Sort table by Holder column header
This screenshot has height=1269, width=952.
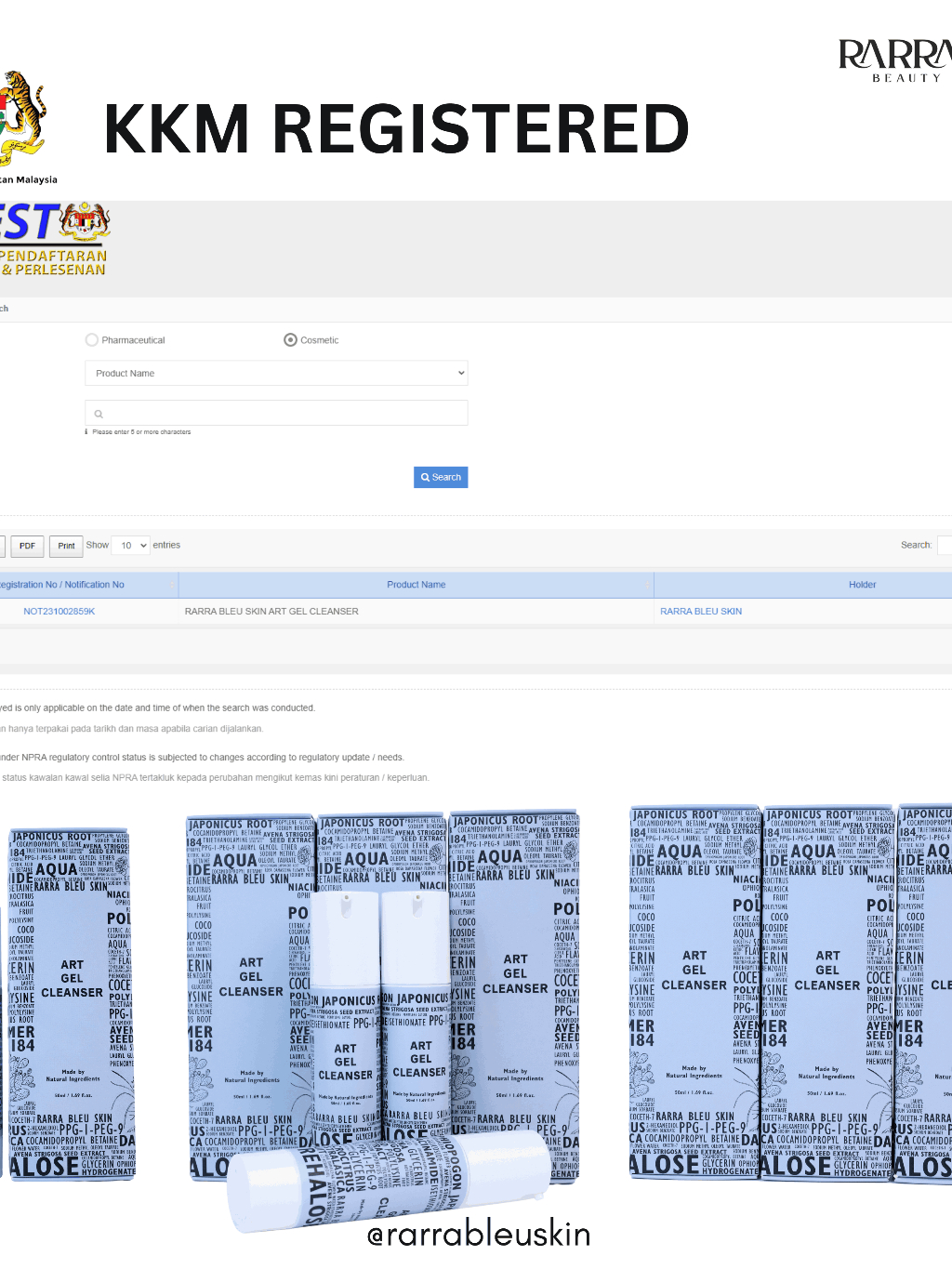[862, 585]
